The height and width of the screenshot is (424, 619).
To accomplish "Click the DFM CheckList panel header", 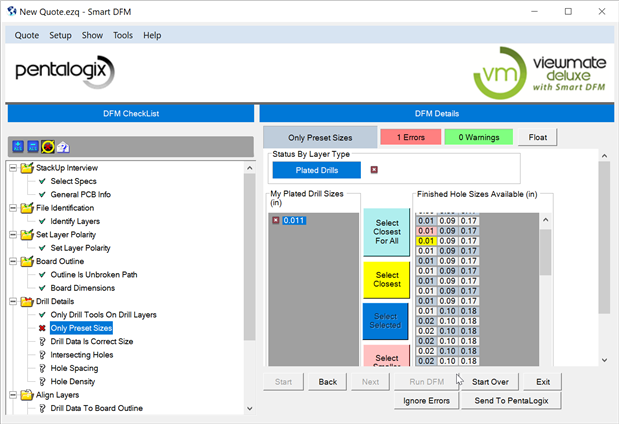I will 131,114.
